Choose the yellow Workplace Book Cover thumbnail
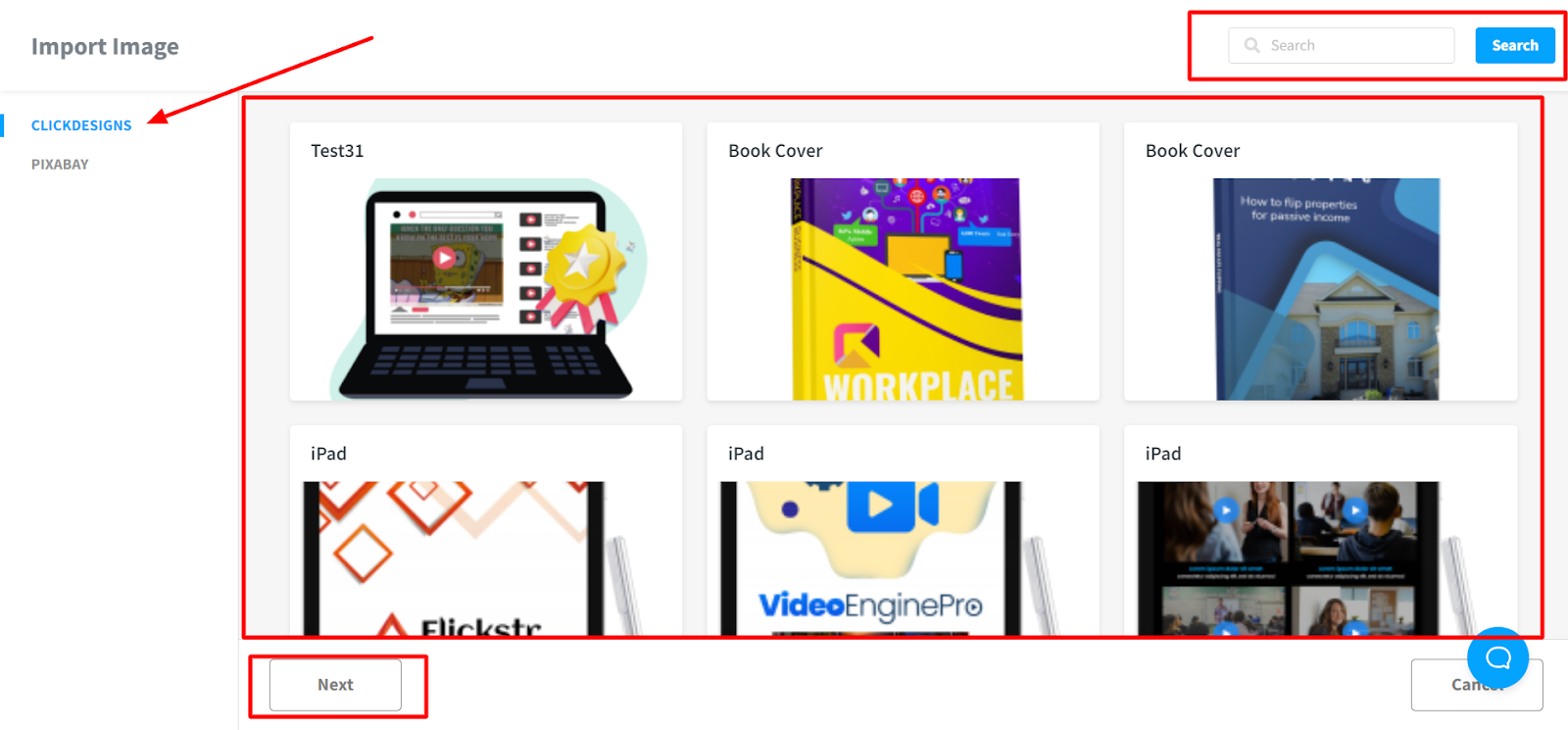Screen dimensions: 1568x730 click(906, 289)
